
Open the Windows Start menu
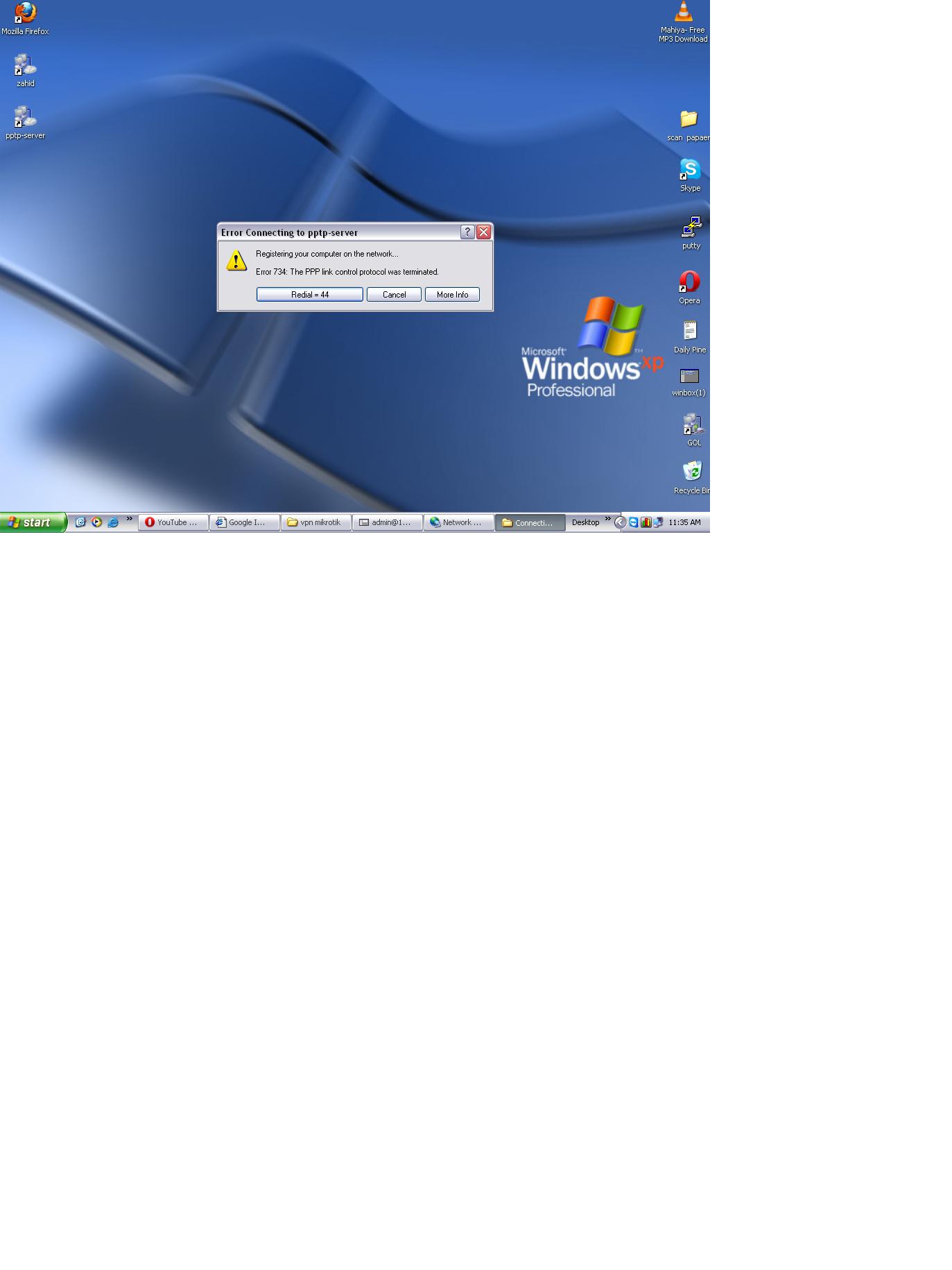pyautogui.click(x=33, y=522)
